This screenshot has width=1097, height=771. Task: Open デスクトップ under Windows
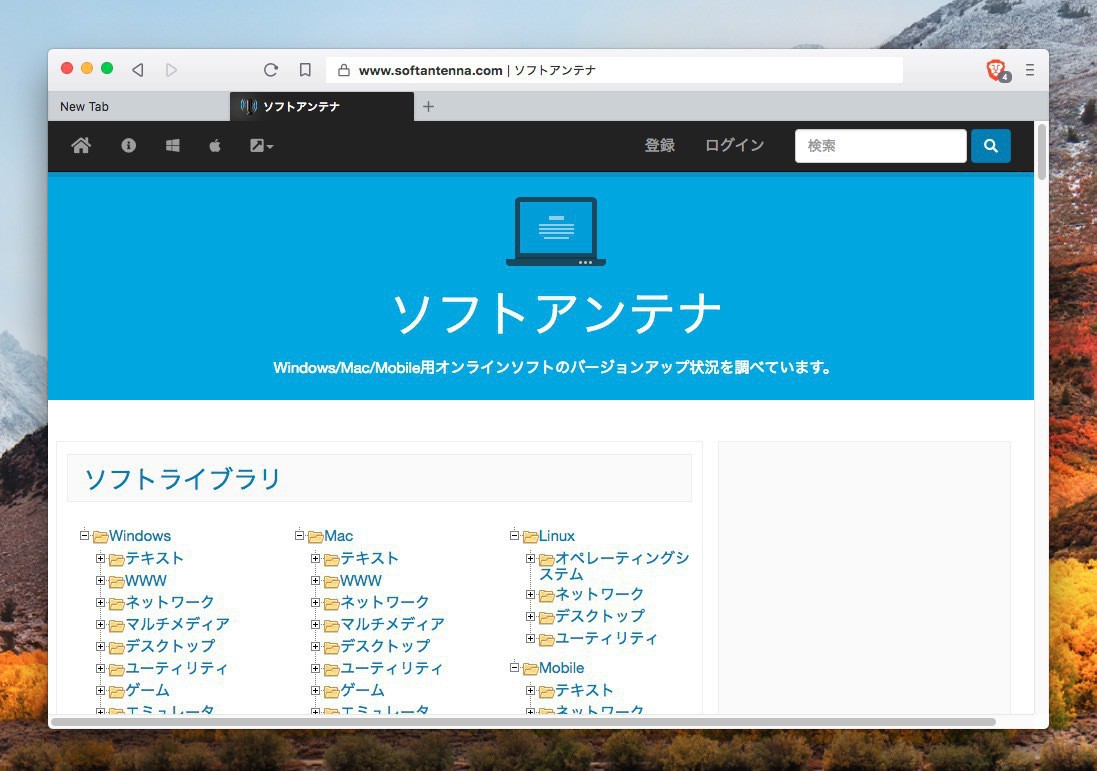pos(170,646)
